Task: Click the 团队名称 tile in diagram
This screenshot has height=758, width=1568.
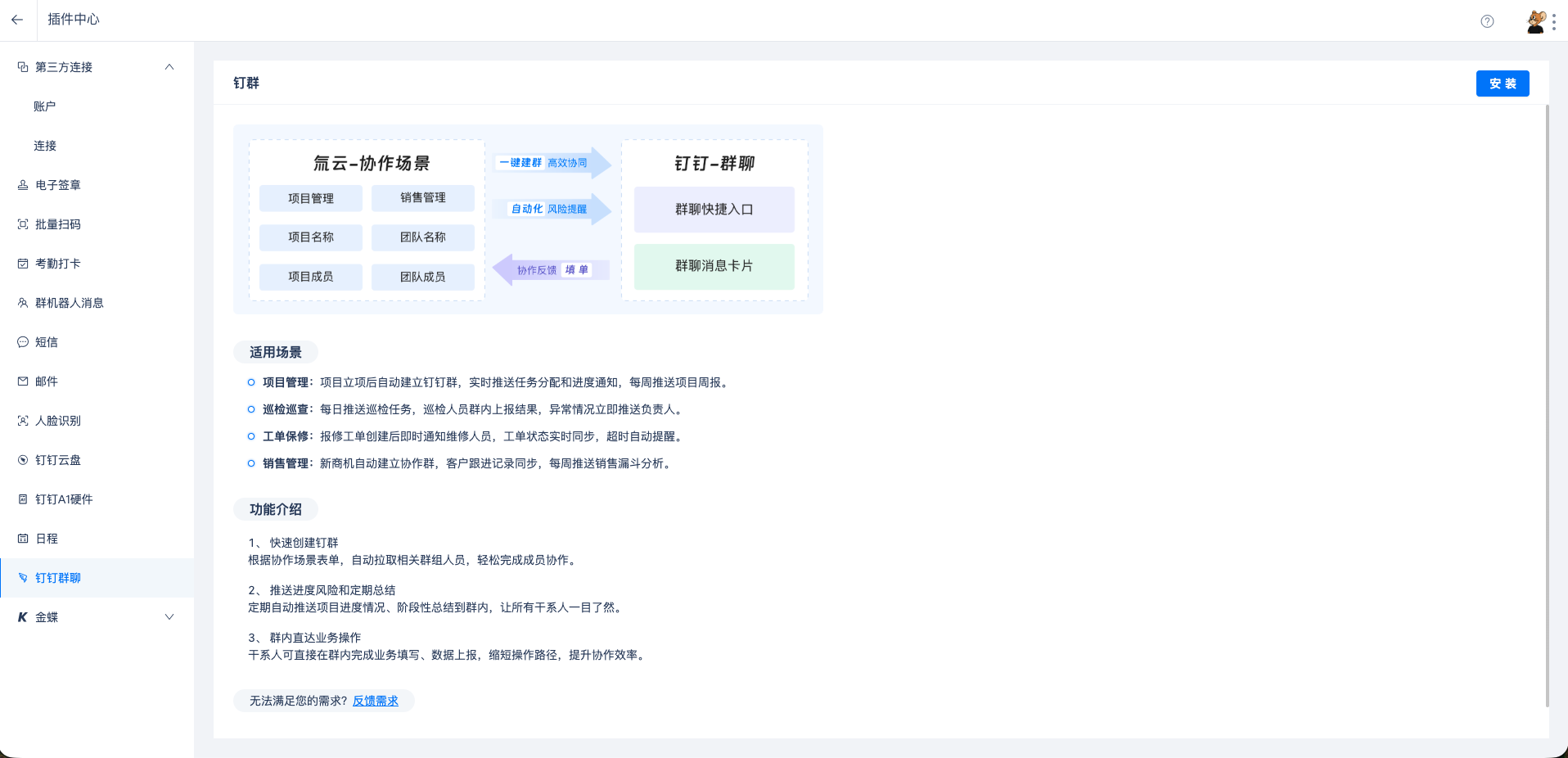Action: point(423,237)
